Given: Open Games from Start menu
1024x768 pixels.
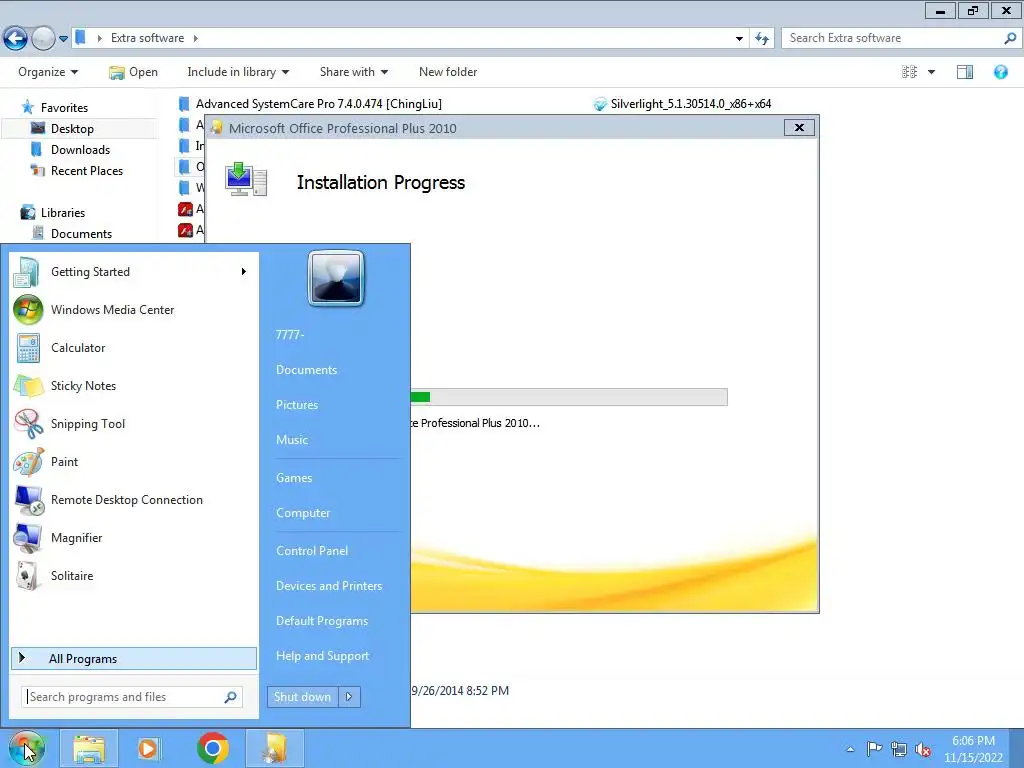Looking at the screenshot, I should coord(294,478).
